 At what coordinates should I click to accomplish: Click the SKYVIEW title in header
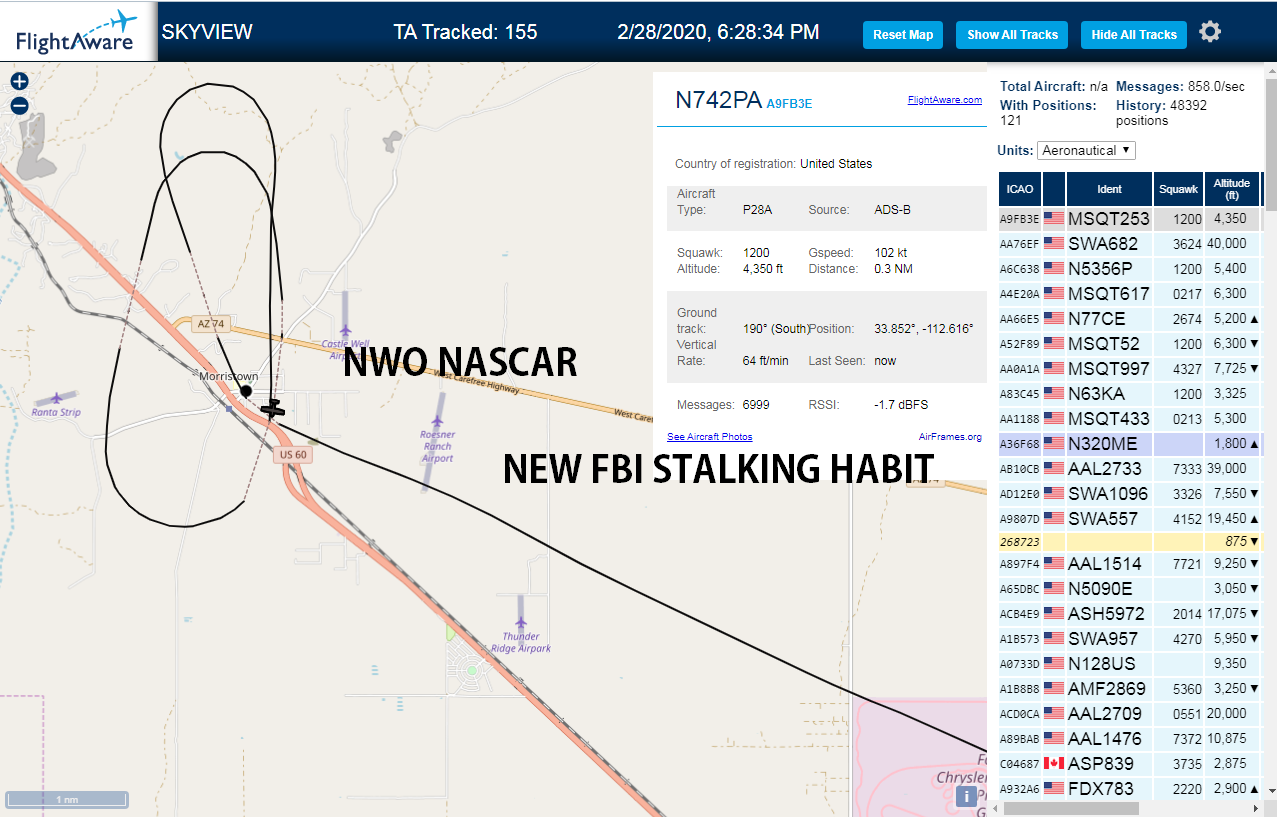[x=207, y=32]
